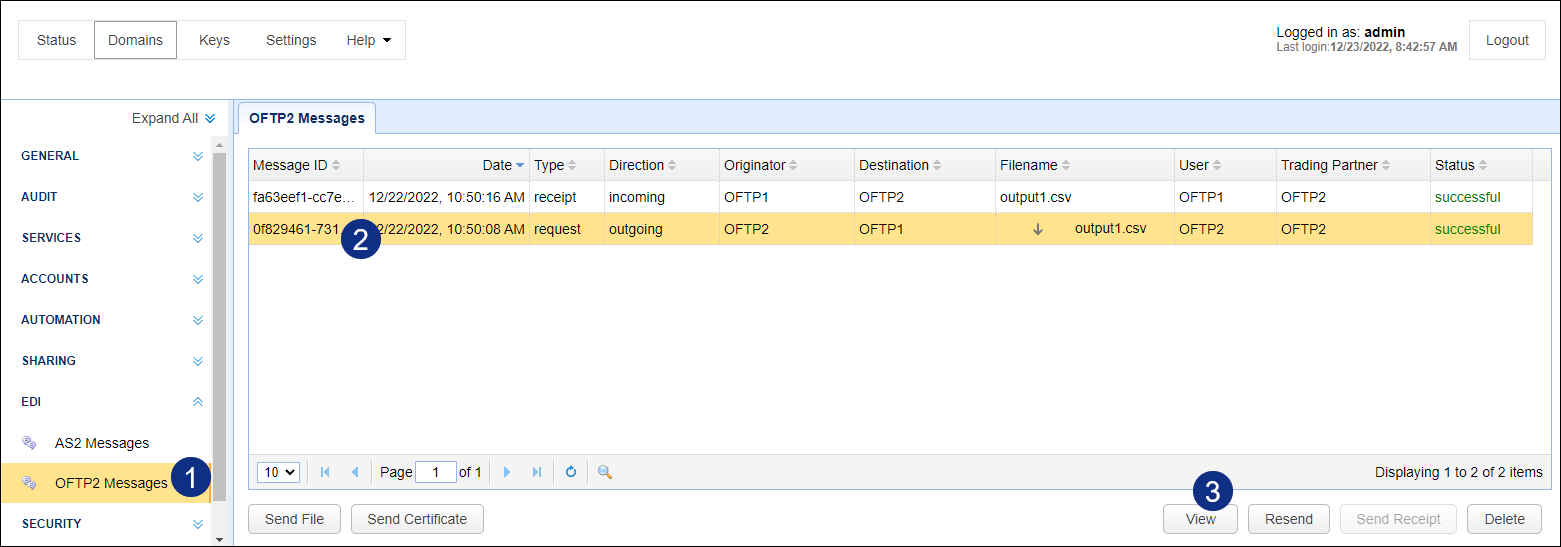Image resolution: width=1561 pixels, height=547 pixels.
Task: Click the download arrow beside output1.csv
Action: click(x=1038, y=229)
